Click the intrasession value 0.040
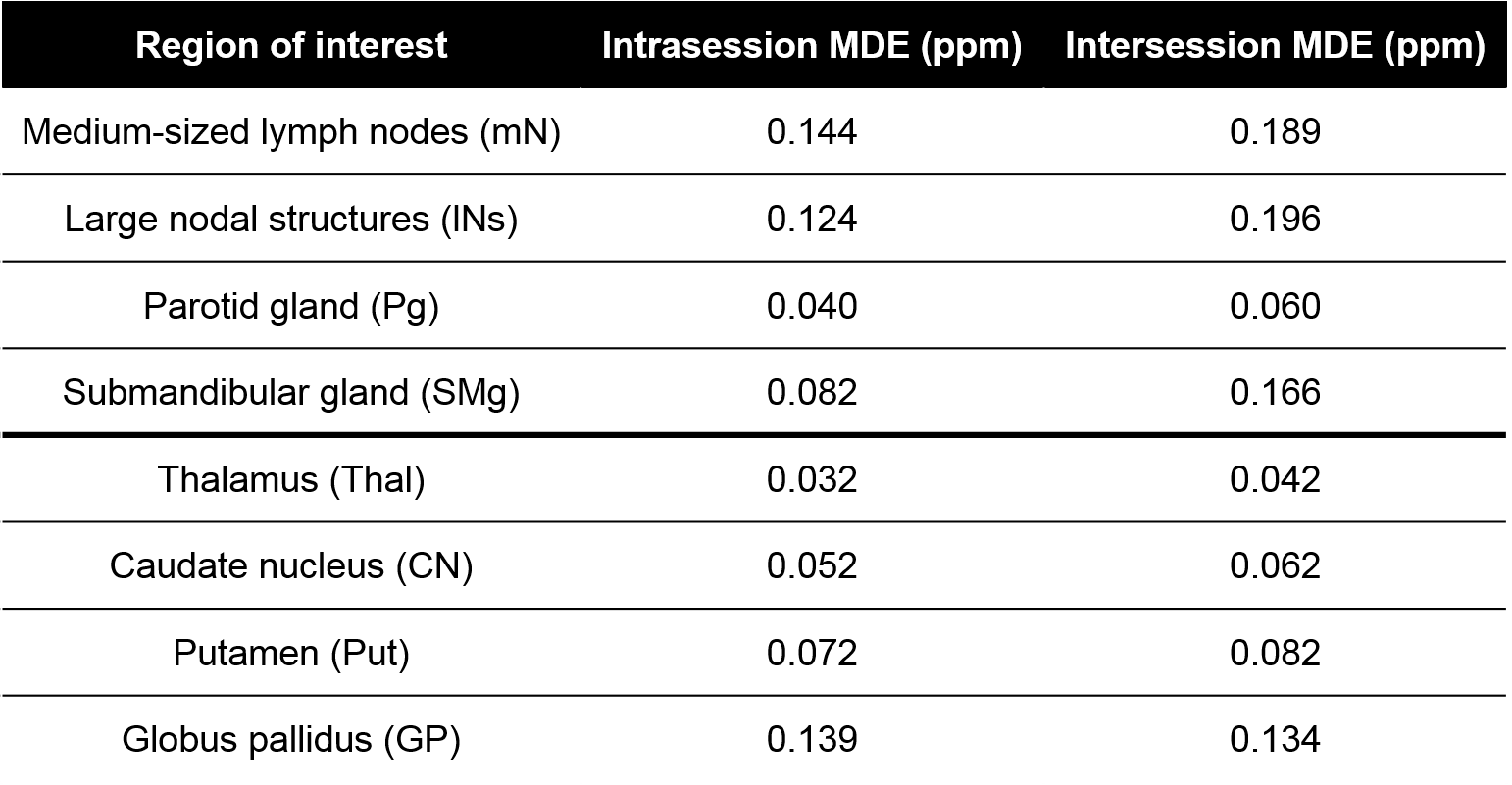Viewport: 1512px width, 785px height. pos(812,306)
